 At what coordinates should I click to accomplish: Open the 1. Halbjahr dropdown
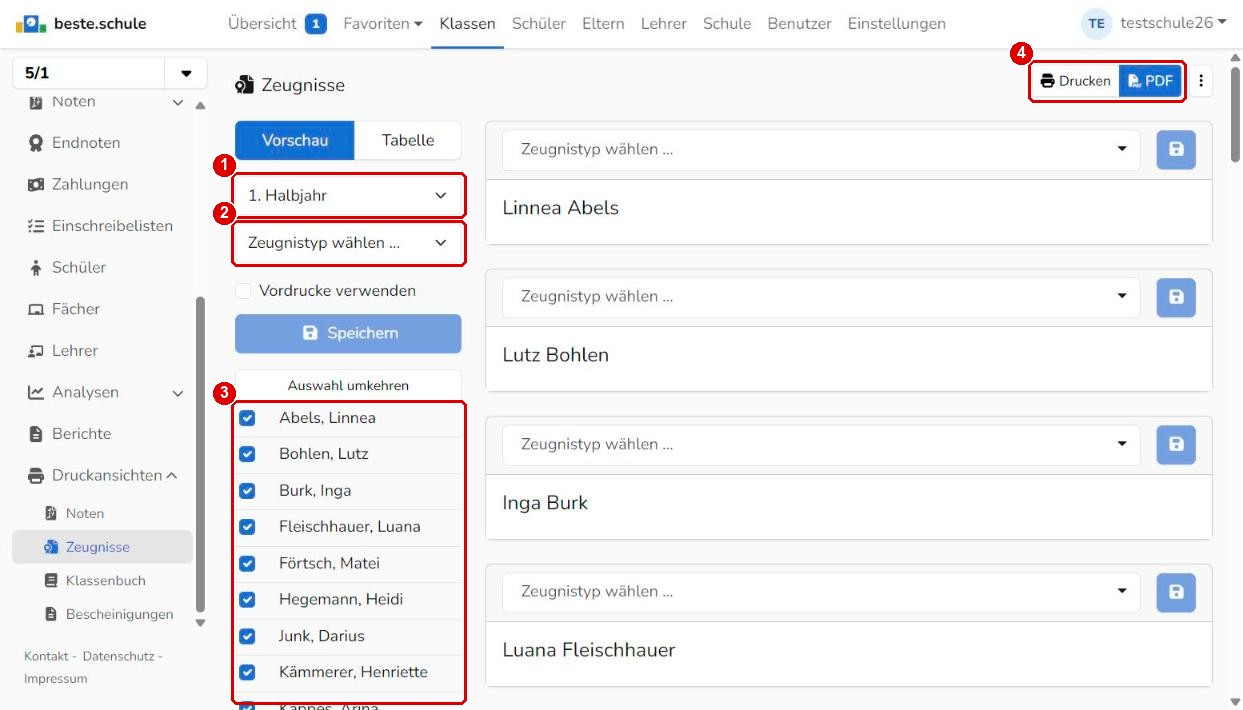pyautogui.click(x=348, y=196)
